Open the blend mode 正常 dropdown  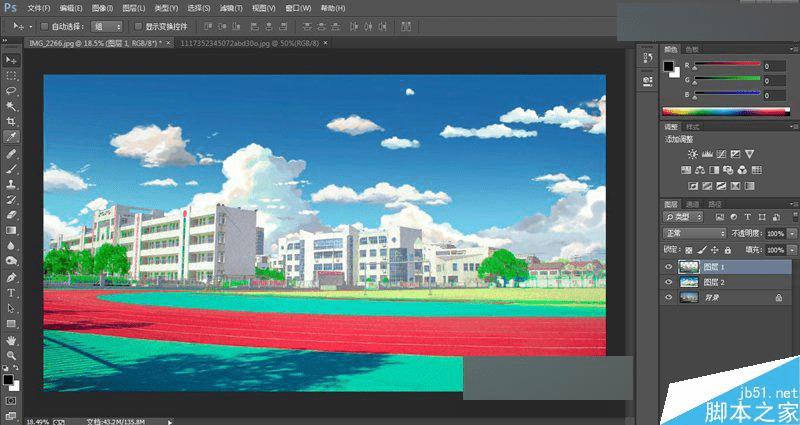pos(694,233)
